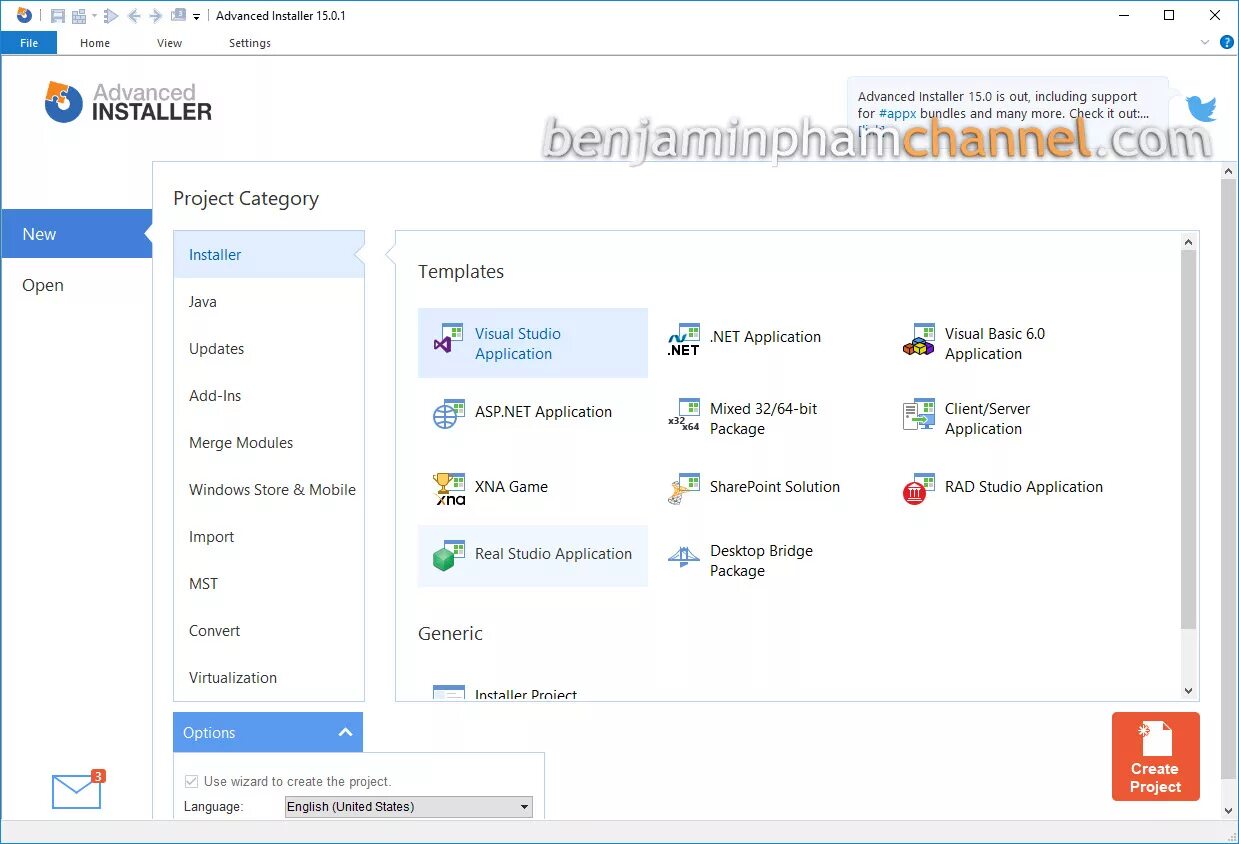
Task: Click the Desktop Bridge Package bridge icon
Action: point(684,557)
